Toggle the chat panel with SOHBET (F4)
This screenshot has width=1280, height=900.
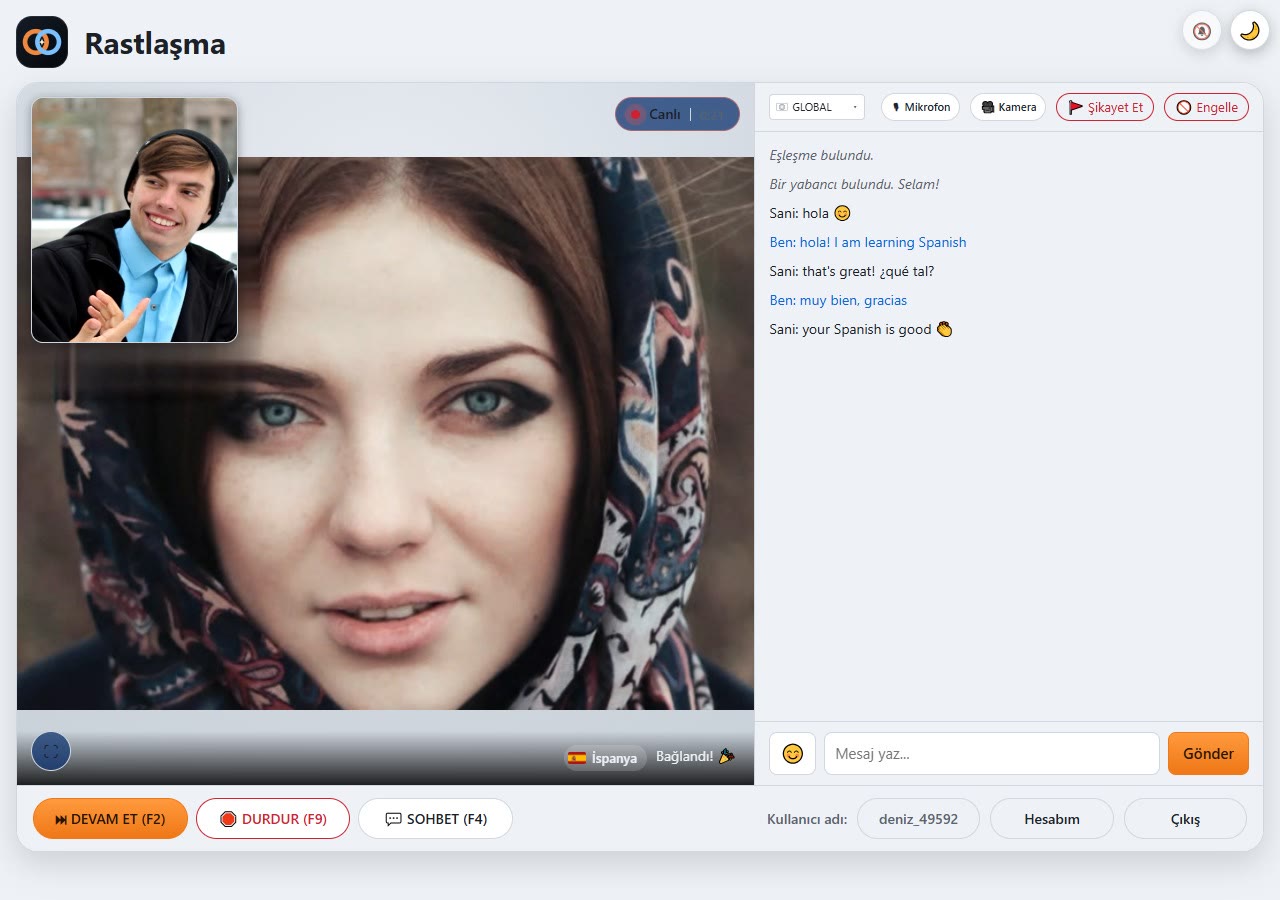coord(435,819)
